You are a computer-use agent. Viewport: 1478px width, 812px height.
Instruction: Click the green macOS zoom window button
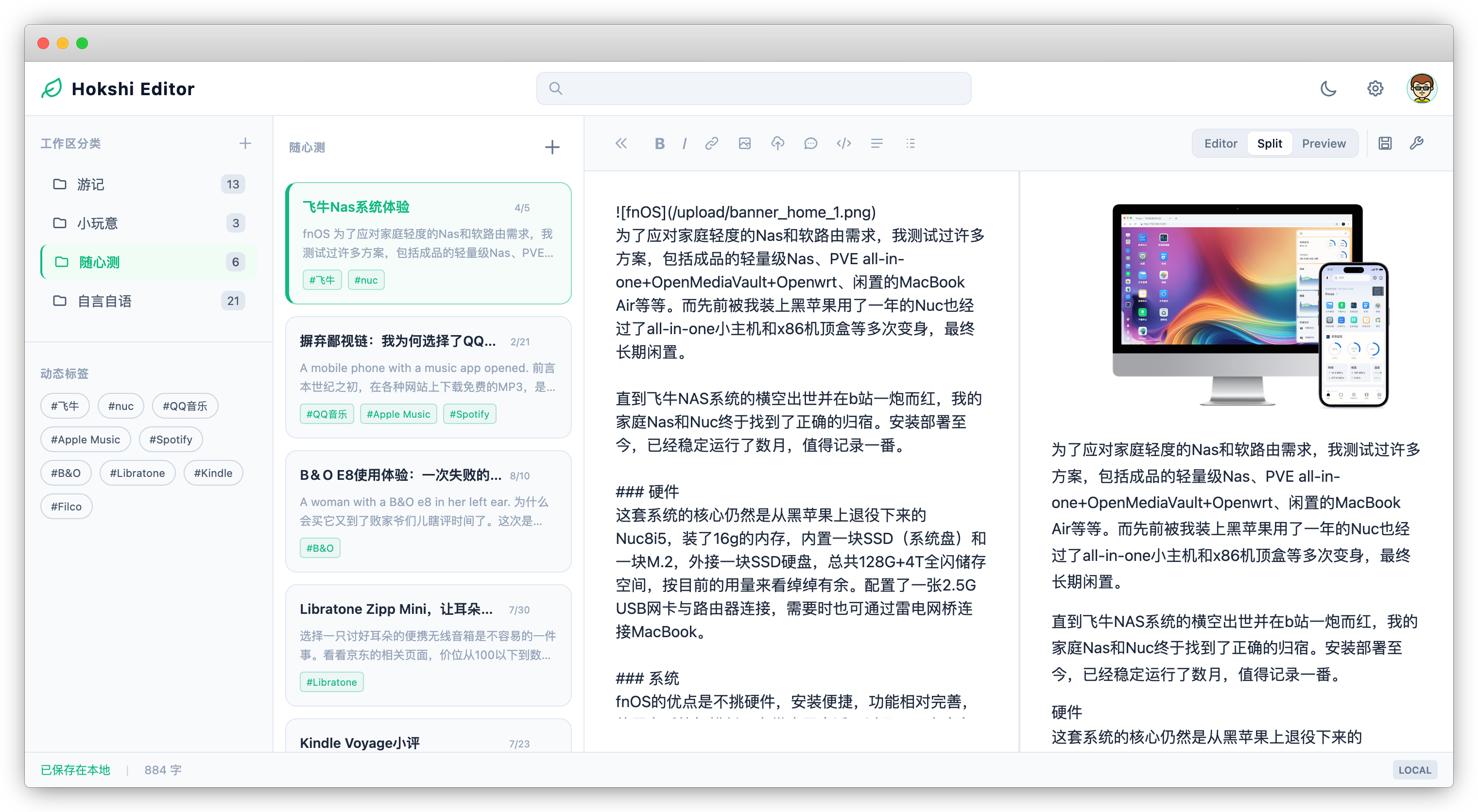click(x=82, y=43)
